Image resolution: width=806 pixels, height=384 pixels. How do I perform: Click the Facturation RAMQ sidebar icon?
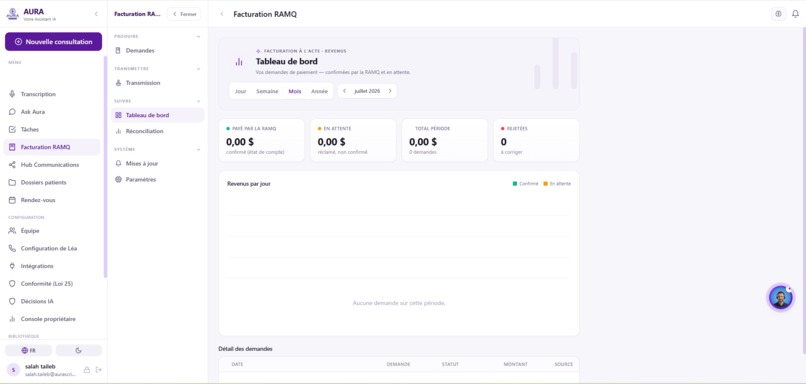pos(12,147)
